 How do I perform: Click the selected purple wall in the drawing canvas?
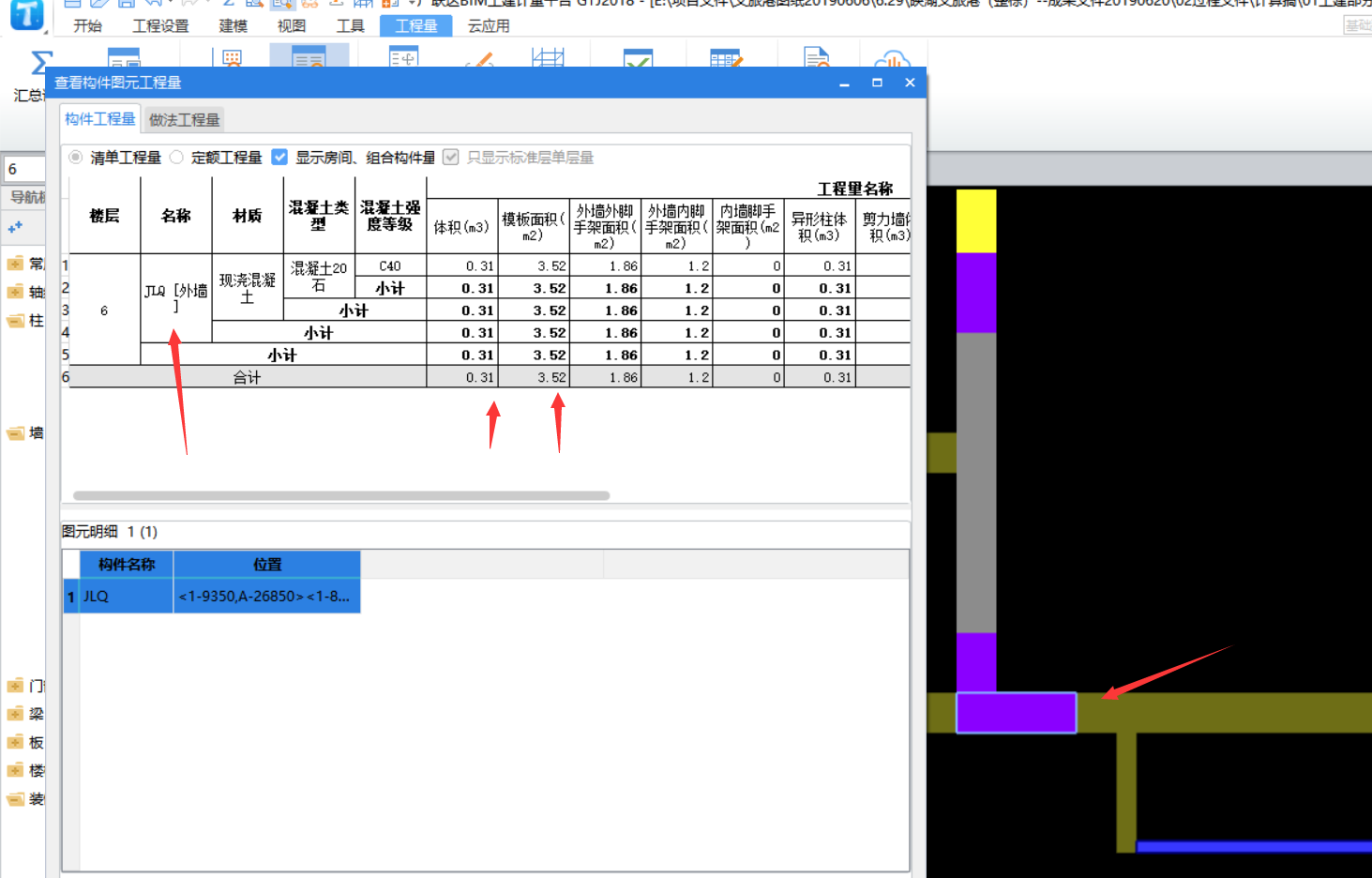coord(1016,713)
